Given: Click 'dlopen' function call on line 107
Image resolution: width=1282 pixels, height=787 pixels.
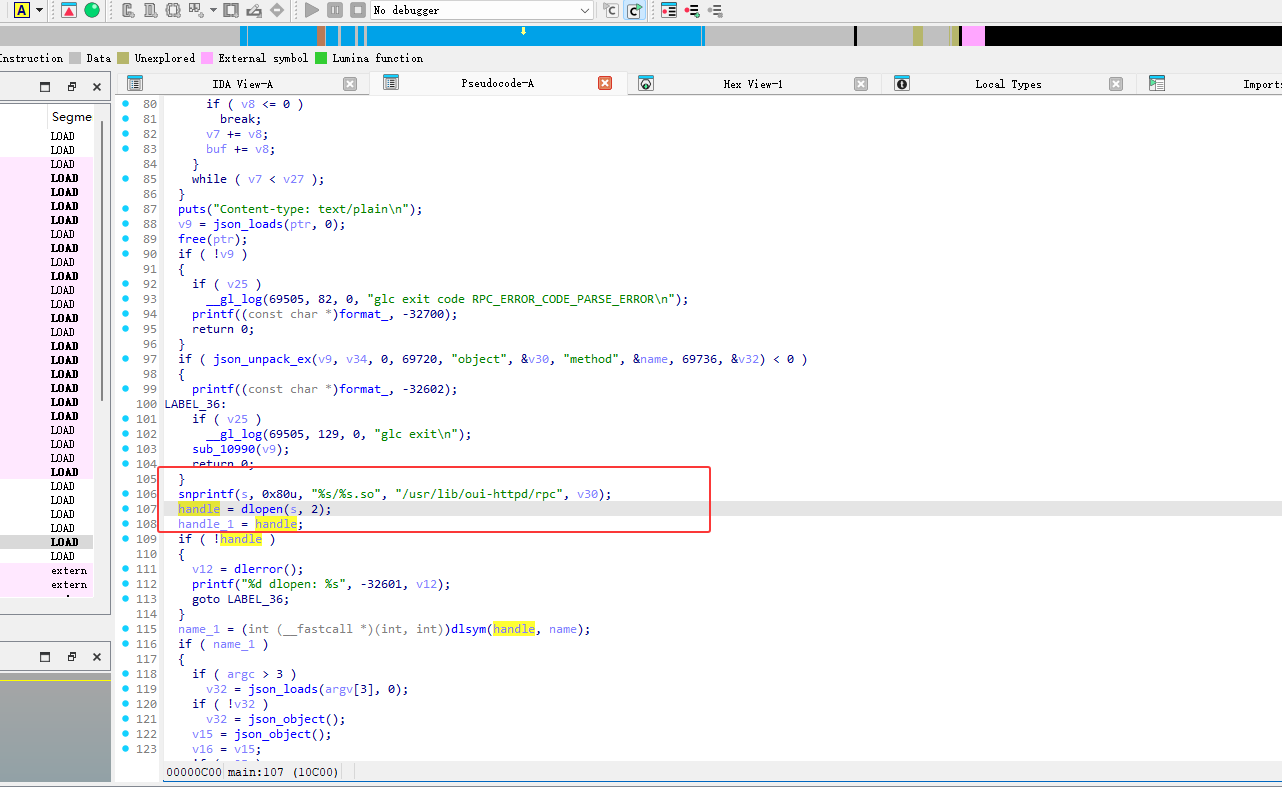Looking at the screenshot, I should coord(261,509).
